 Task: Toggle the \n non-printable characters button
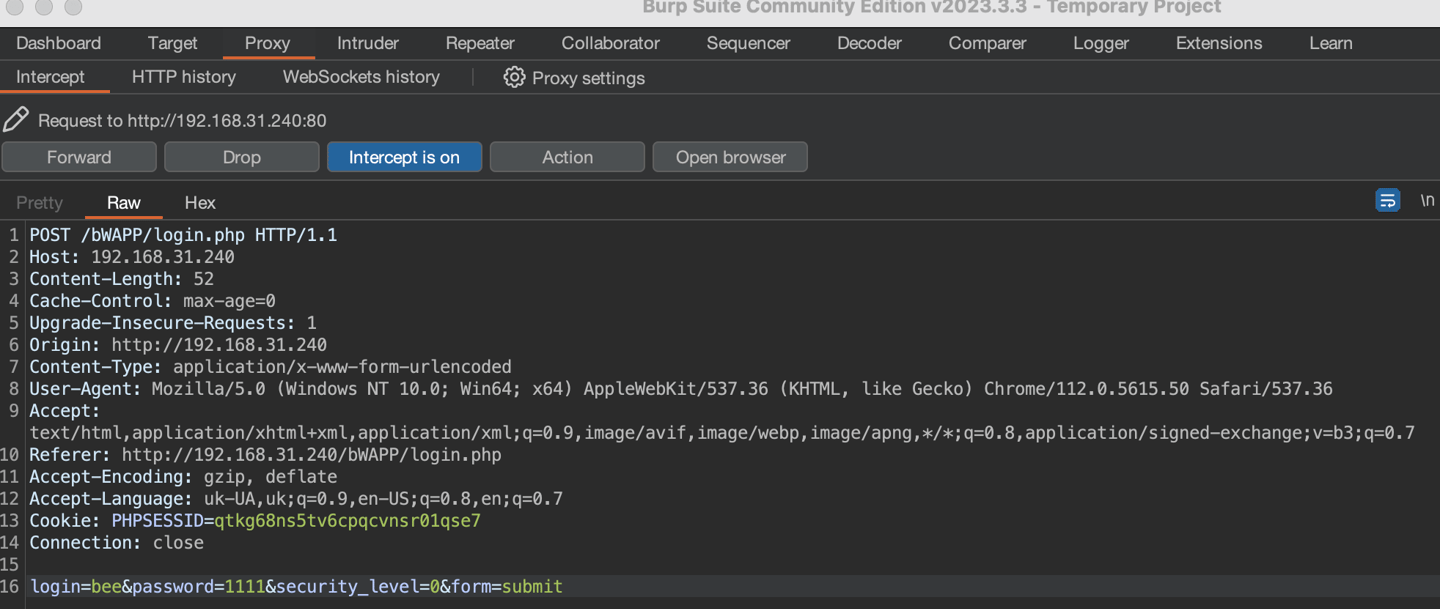pyautogui.click(x=1427, y=201)
